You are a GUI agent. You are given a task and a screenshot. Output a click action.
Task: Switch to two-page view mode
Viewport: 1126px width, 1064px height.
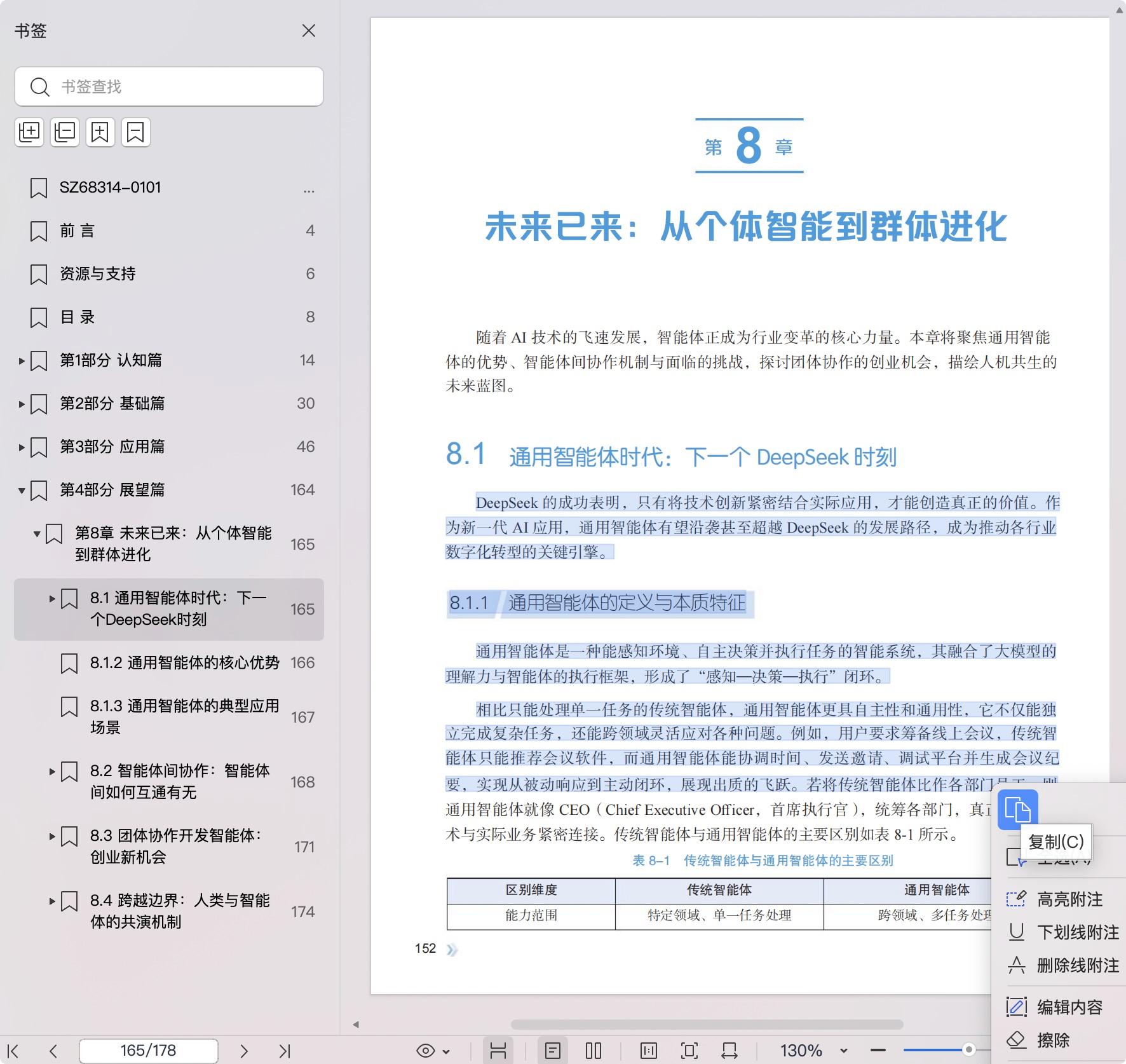(x=594, y=1051)
